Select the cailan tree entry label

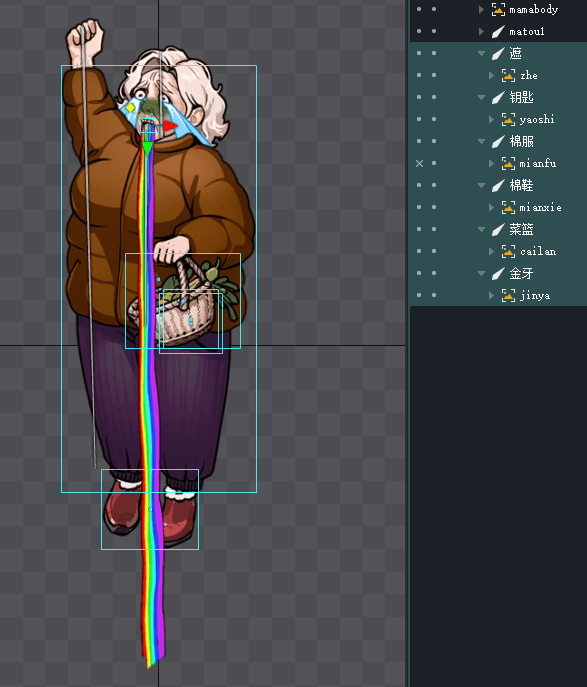(538, 251)
